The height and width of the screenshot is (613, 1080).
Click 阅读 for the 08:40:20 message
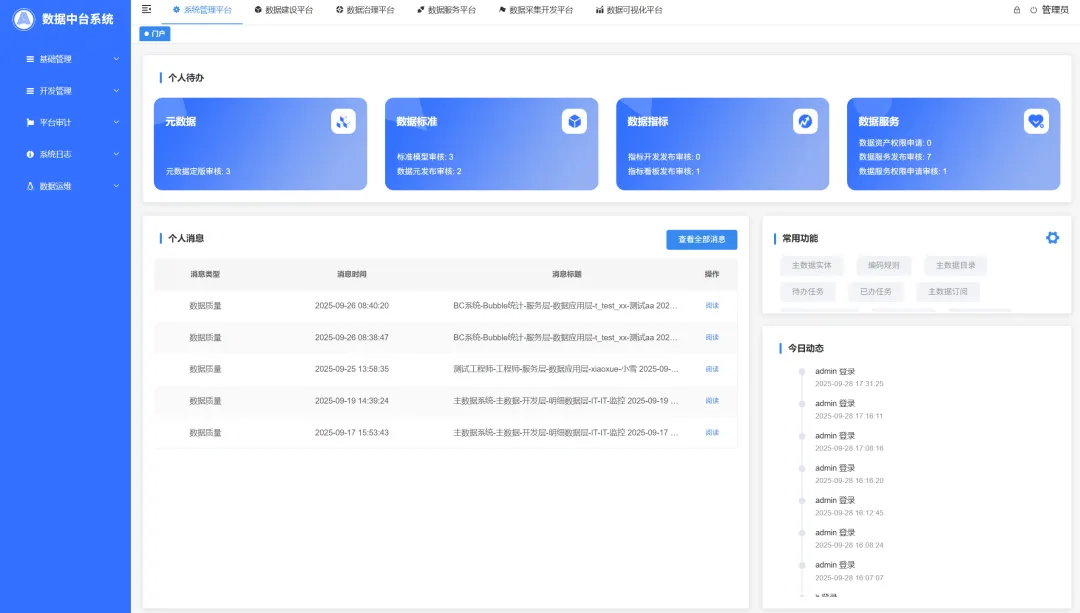click(712, 306)
